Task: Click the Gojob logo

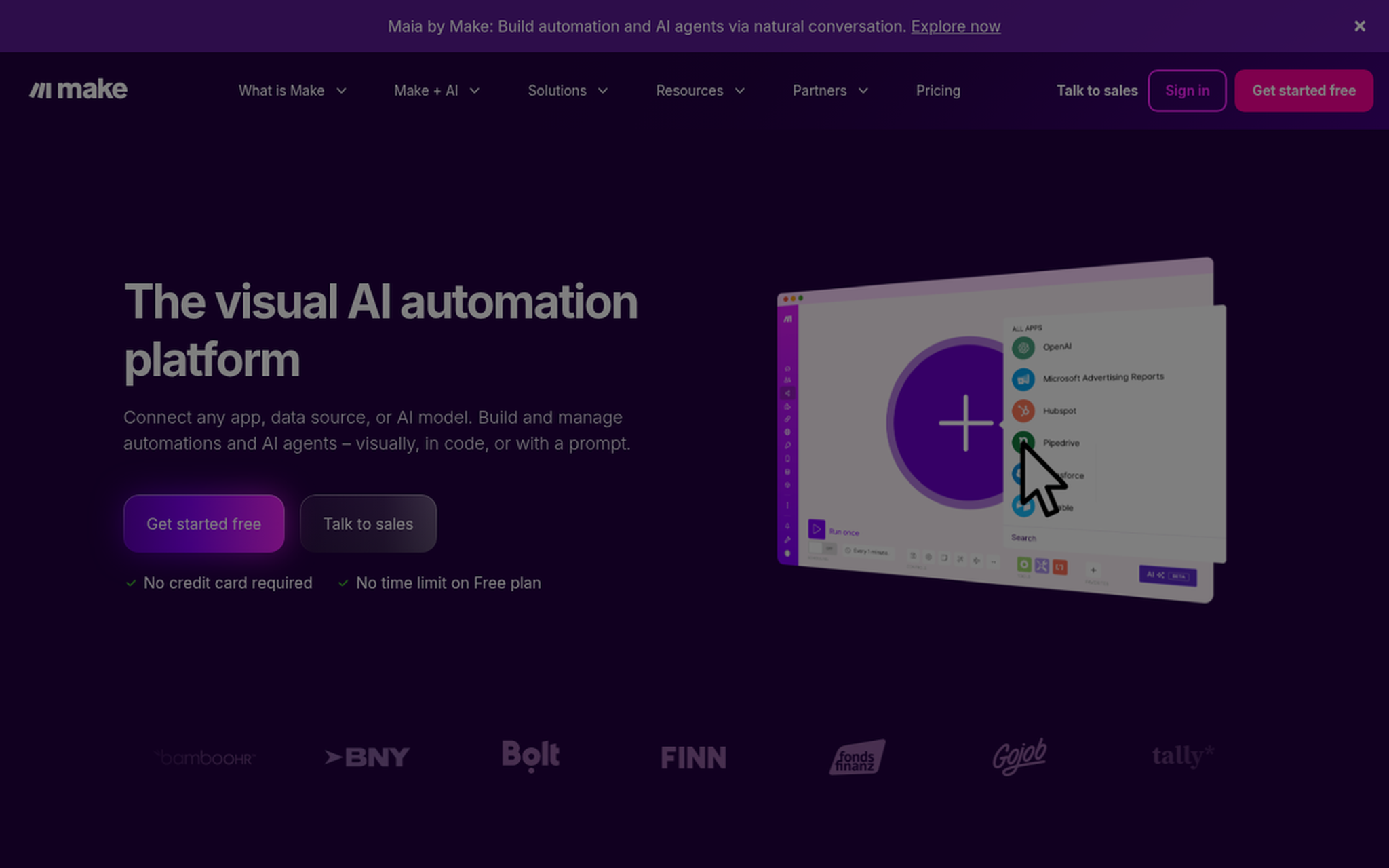Action: tap(1019, 756)
